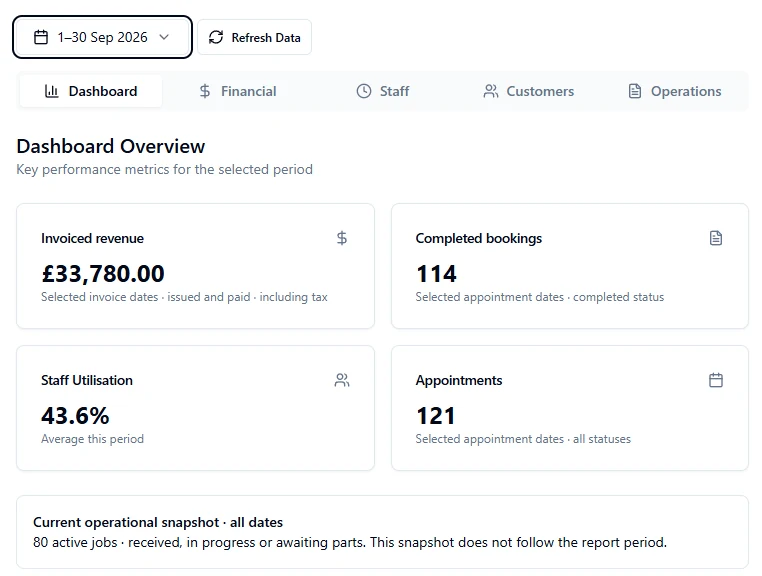Viewport: 762px width, 576px height.
Task: Click the Refresh Data button
Action: coord(254,37)
